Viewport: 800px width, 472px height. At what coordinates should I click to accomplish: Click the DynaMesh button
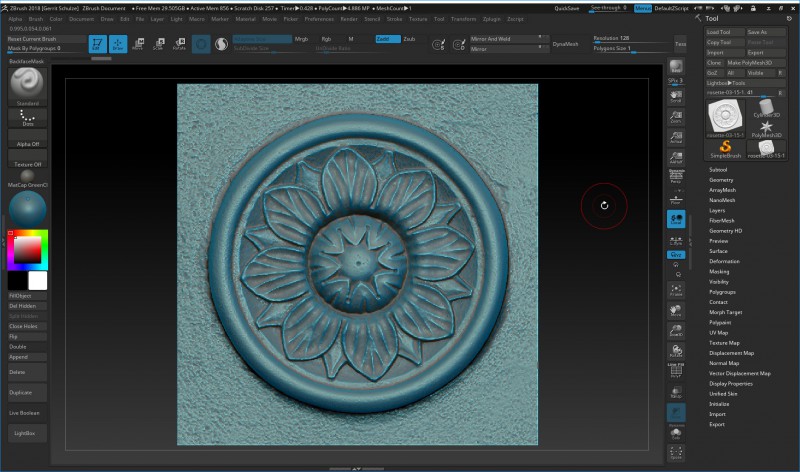tap(565, 44)
